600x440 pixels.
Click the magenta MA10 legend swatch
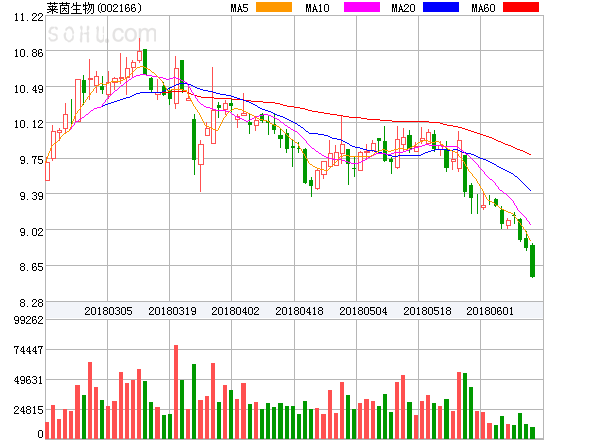(x=362, y=7)
